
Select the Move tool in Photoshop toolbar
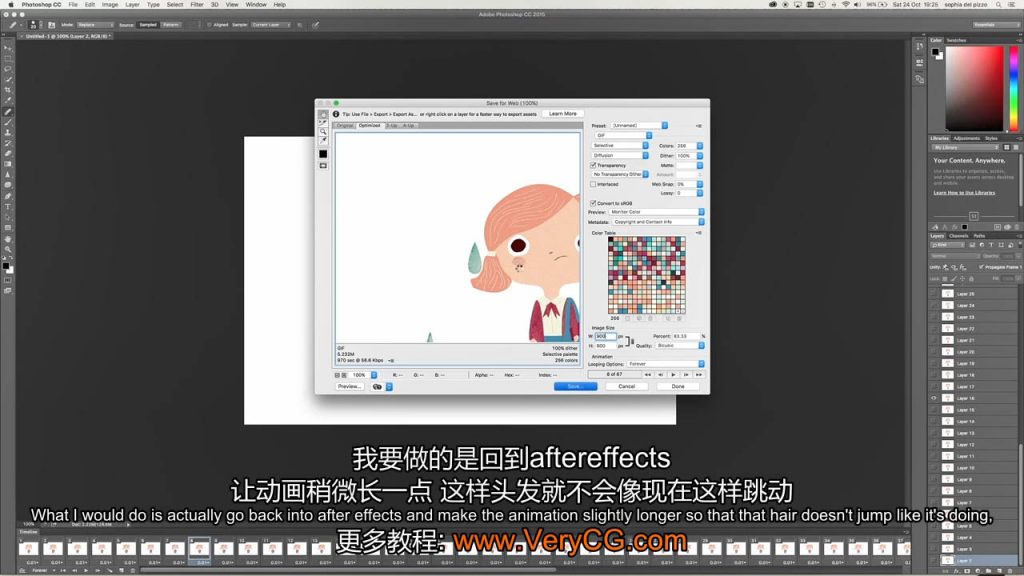8,48
